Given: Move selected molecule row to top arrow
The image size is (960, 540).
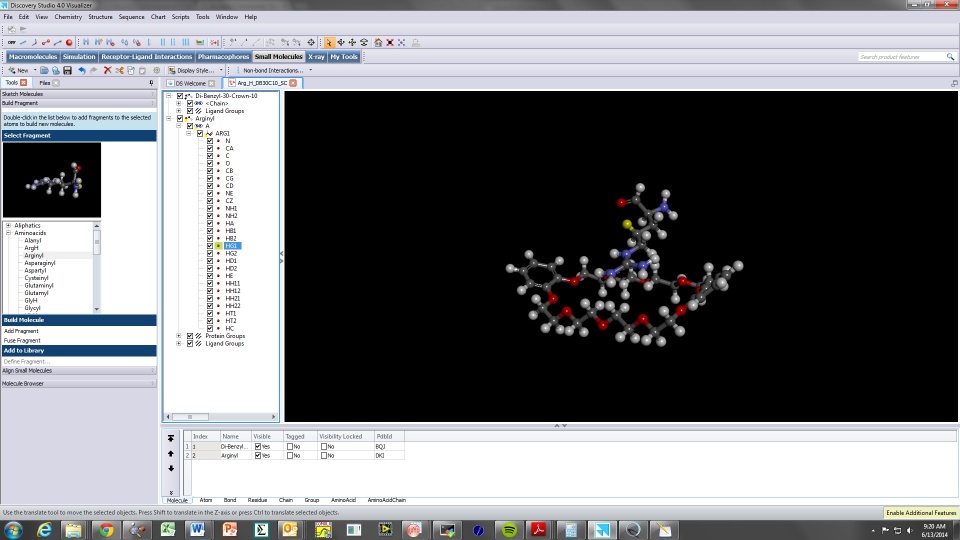Looking at the screenshot, I should [x=171, y=438].
